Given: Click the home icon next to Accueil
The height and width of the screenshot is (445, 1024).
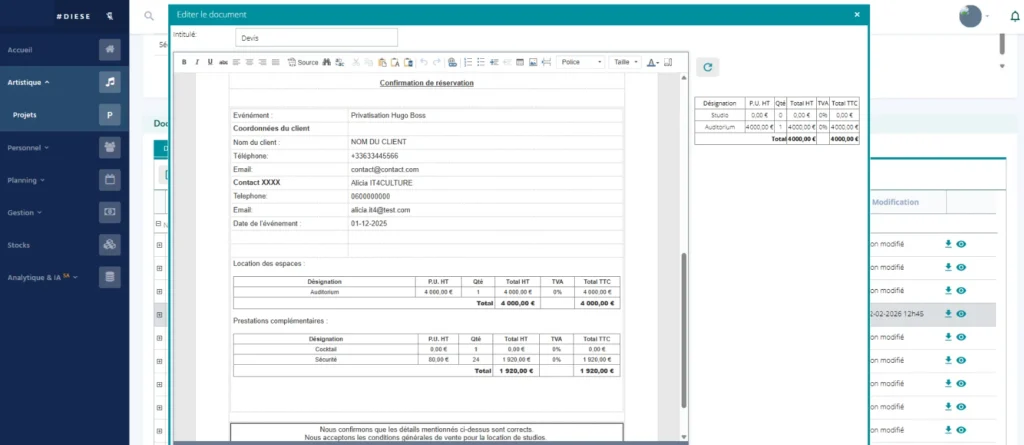Looking at the screenshot, I should click(x=110, y=50).
